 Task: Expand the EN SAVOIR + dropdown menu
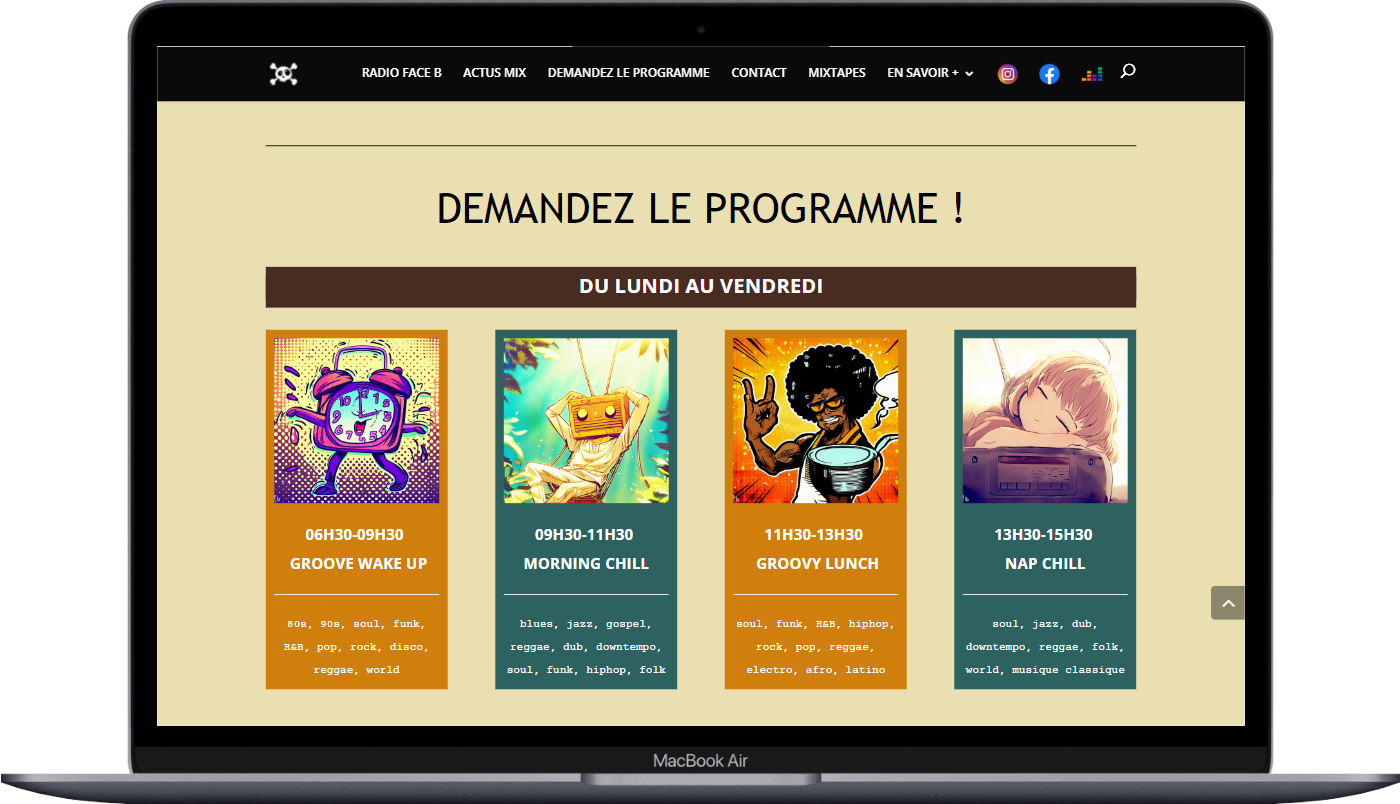[x=930, y=73]
